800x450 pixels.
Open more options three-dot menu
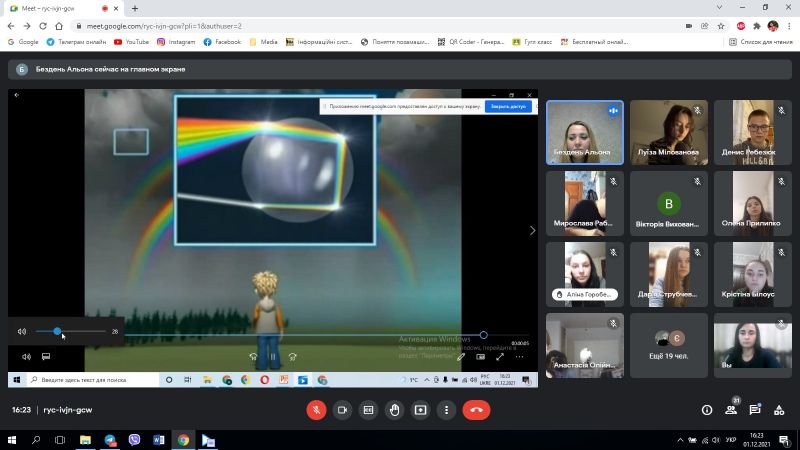(x=446, y=410)
